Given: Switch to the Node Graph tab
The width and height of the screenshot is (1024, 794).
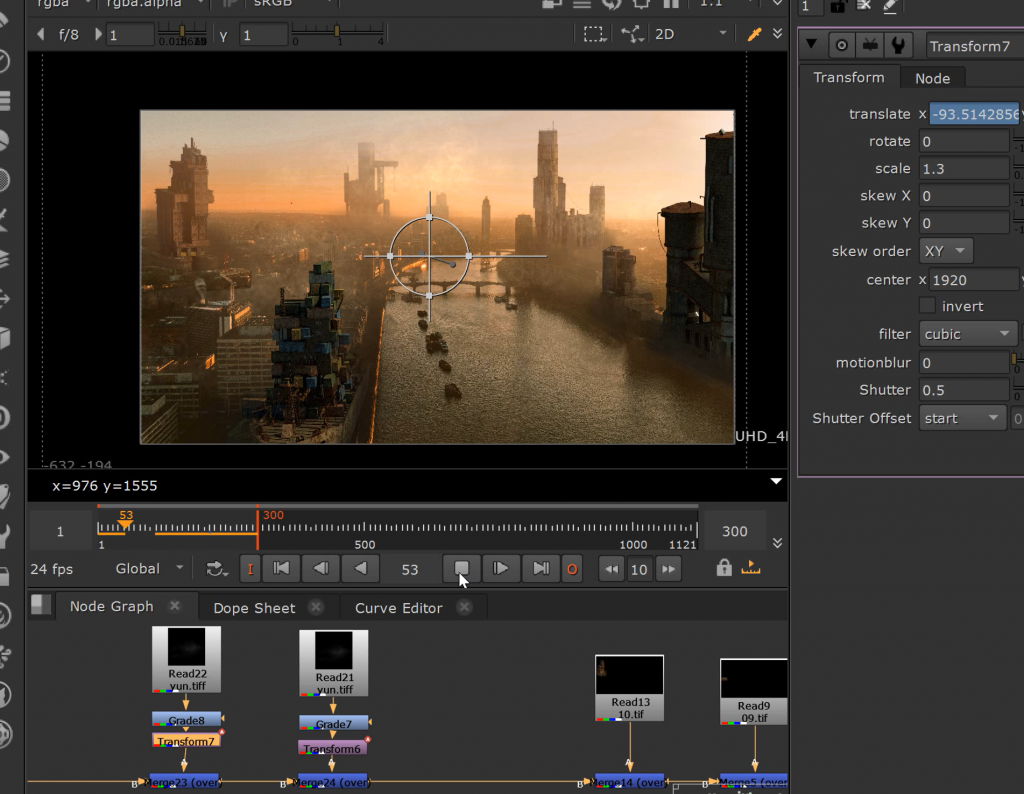Looking at the screenshot, I should pos(112,607).
